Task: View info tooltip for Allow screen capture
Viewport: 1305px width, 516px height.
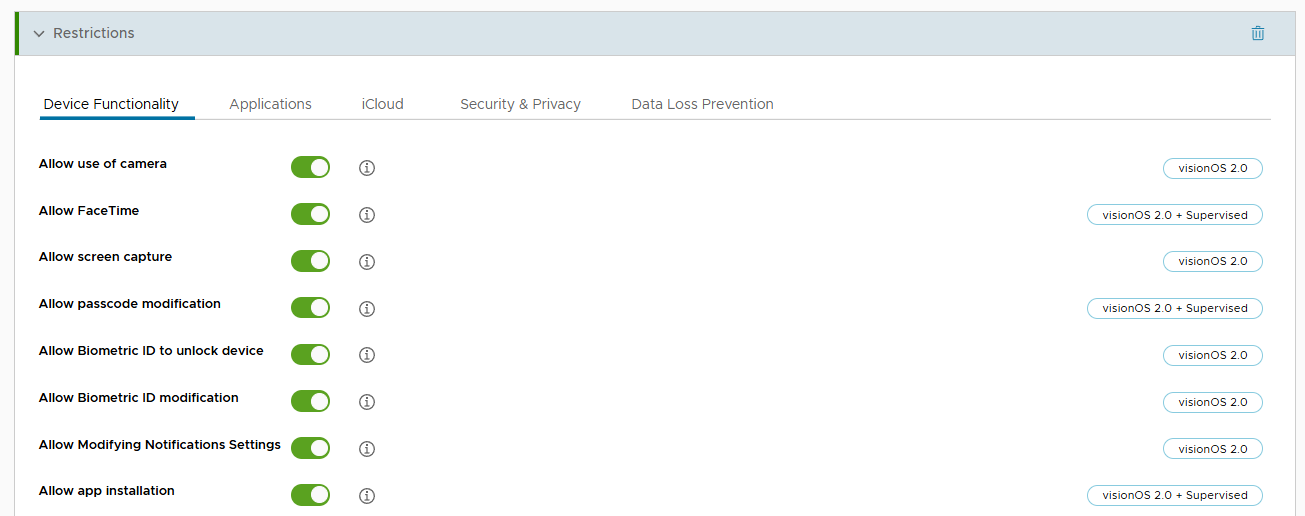Action: 367,262
